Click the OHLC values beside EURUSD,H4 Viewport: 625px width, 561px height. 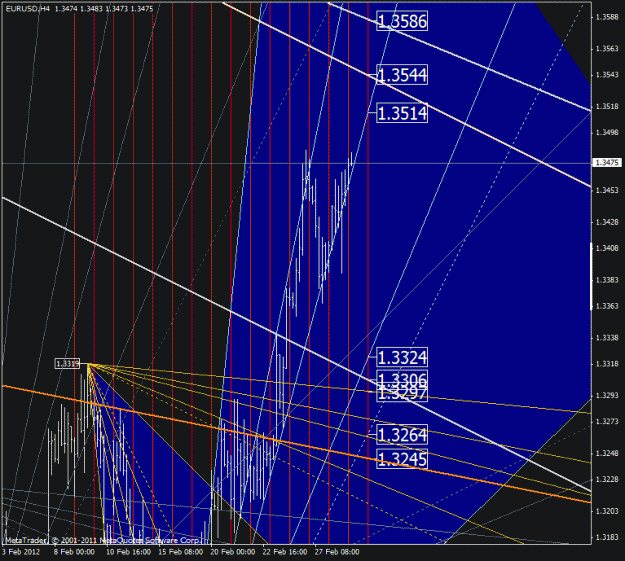[x=104, y=8]
